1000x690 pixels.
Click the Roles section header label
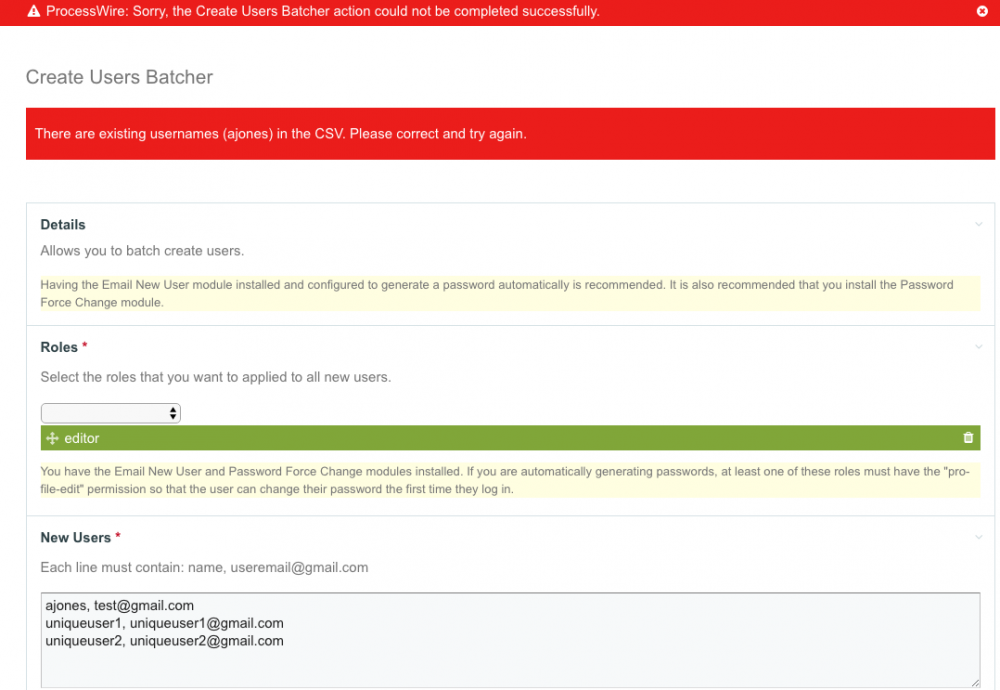coord(59,347)
